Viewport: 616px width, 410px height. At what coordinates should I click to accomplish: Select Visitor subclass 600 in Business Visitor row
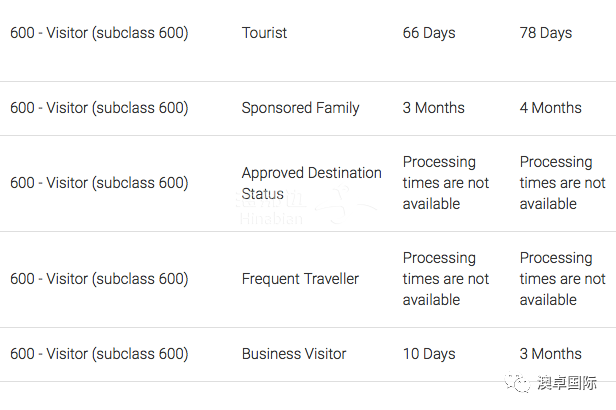[99, 354]
